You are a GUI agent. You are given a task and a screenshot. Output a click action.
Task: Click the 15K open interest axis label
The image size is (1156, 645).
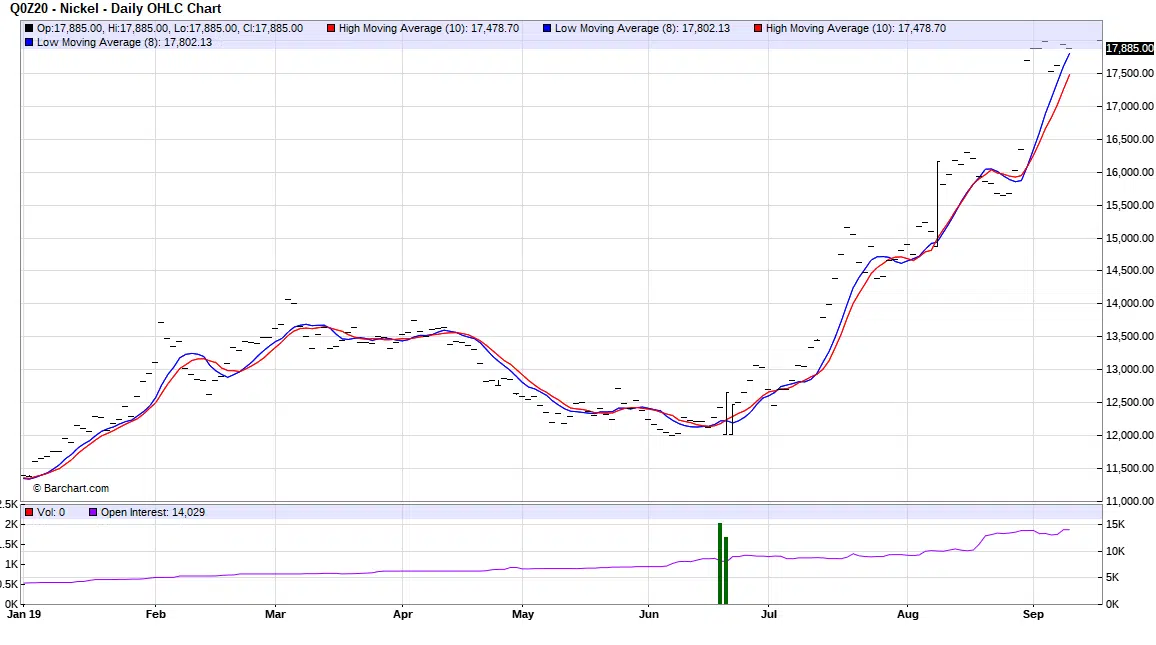[1115, 525]
